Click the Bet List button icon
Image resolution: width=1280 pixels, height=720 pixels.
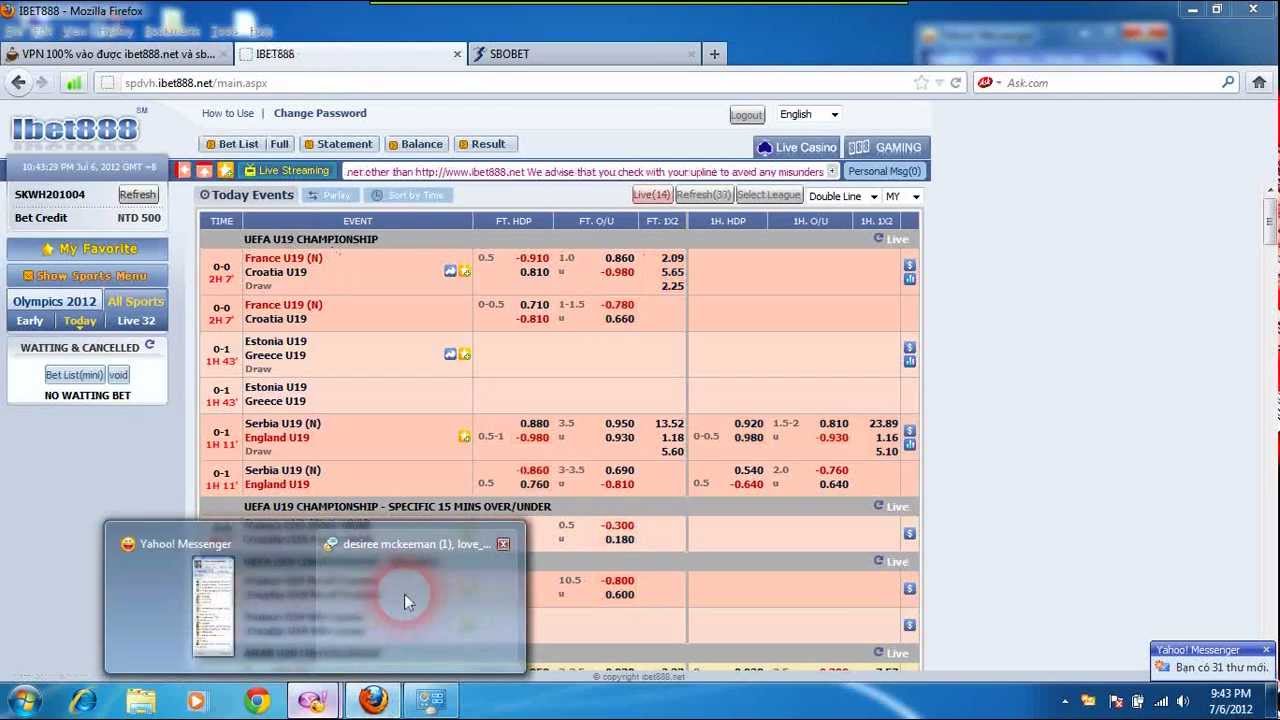coord(210,144)
